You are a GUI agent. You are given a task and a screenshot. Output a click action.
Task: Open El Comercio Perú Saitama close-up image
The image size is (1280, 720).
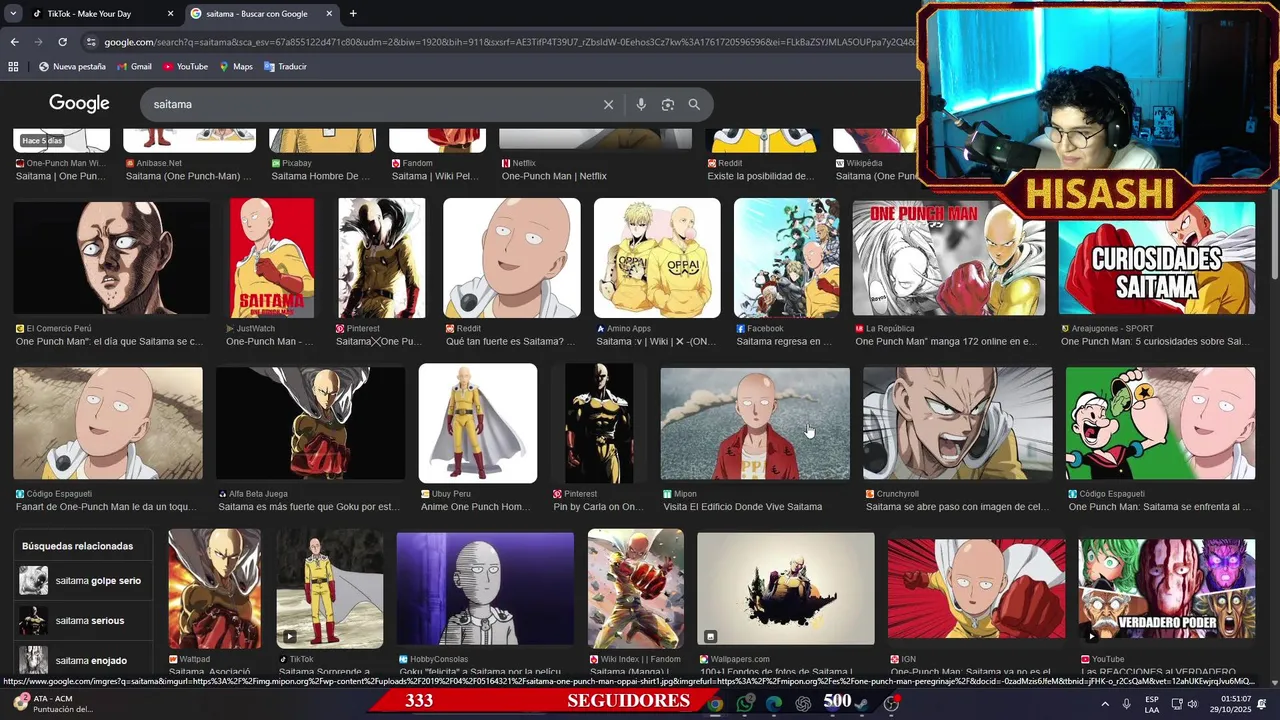(x=112, y=258)
